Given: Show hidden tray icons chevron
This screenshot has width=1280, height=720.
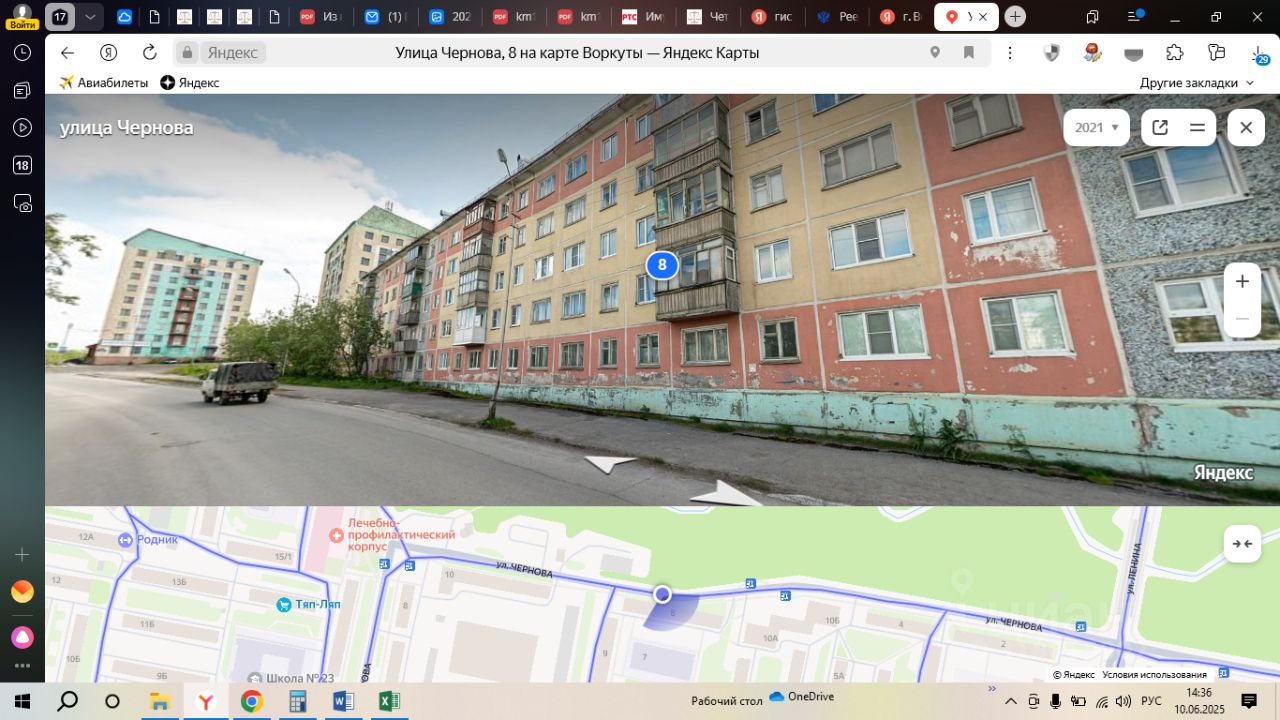Looking at the screenshot, I should pos(1011,701).
